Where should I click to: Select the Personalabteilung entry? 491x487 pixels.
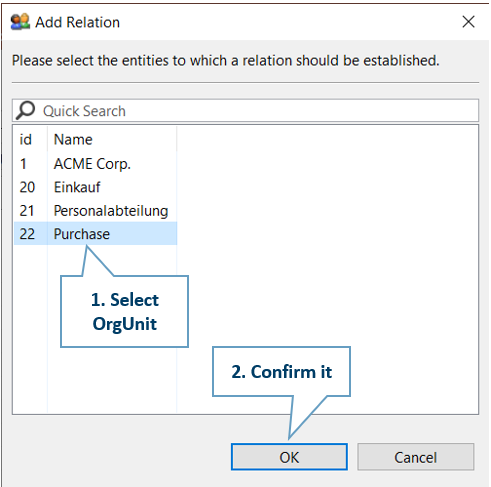point(111,211)
